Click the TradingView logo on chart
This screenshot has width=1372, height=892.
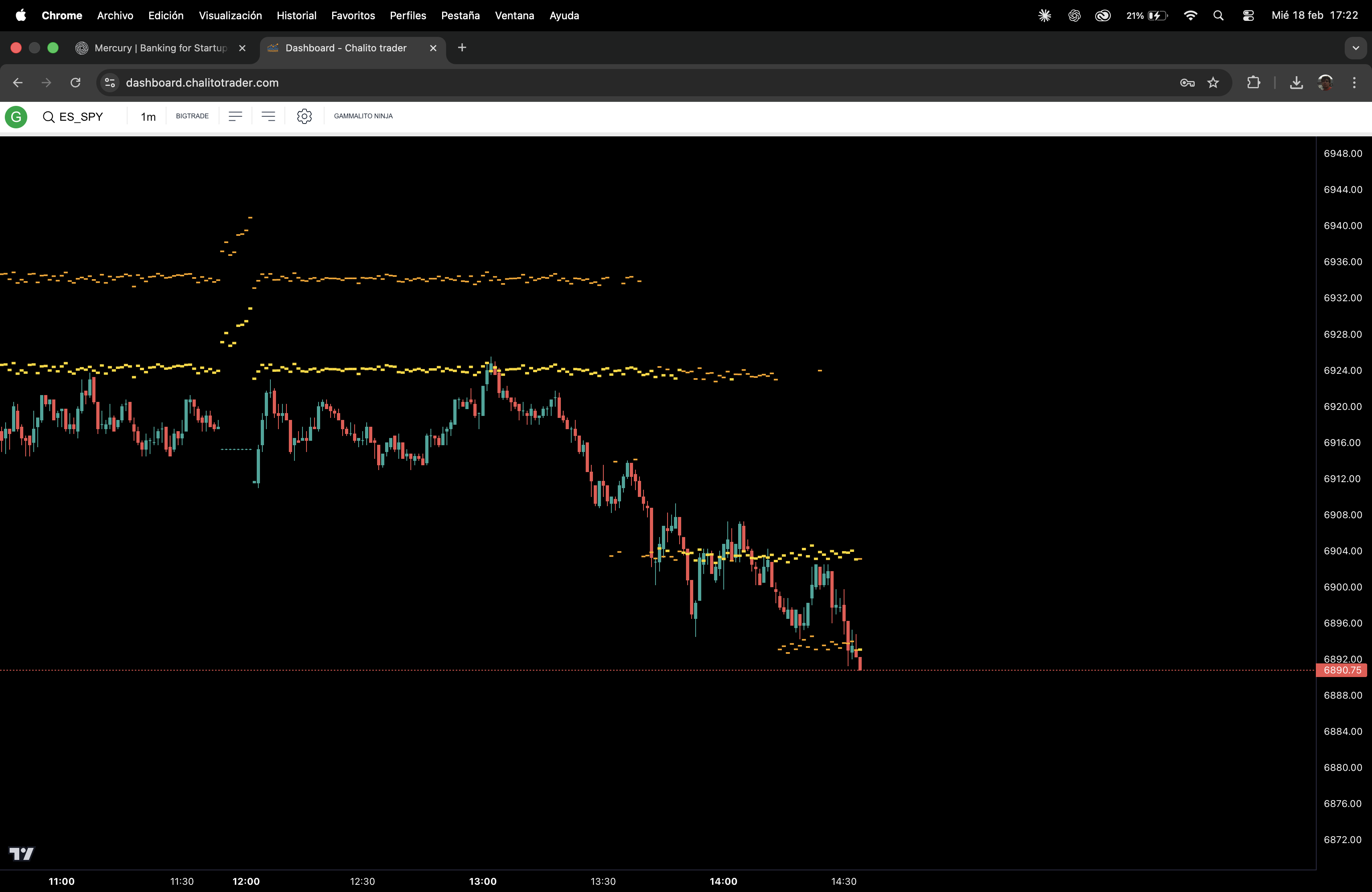click(22, 853)
